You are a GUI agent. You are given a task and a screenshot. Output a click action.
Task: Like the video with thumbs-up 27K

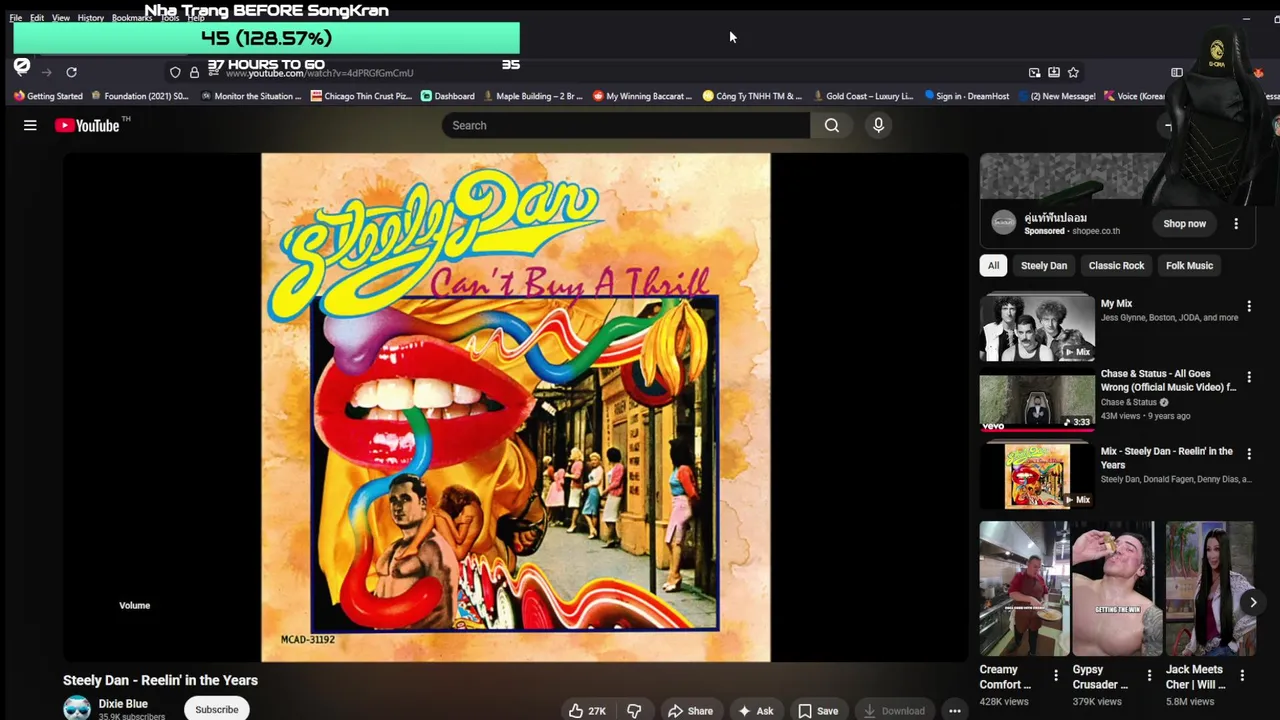pyautogui.click(x=586, y=710)
